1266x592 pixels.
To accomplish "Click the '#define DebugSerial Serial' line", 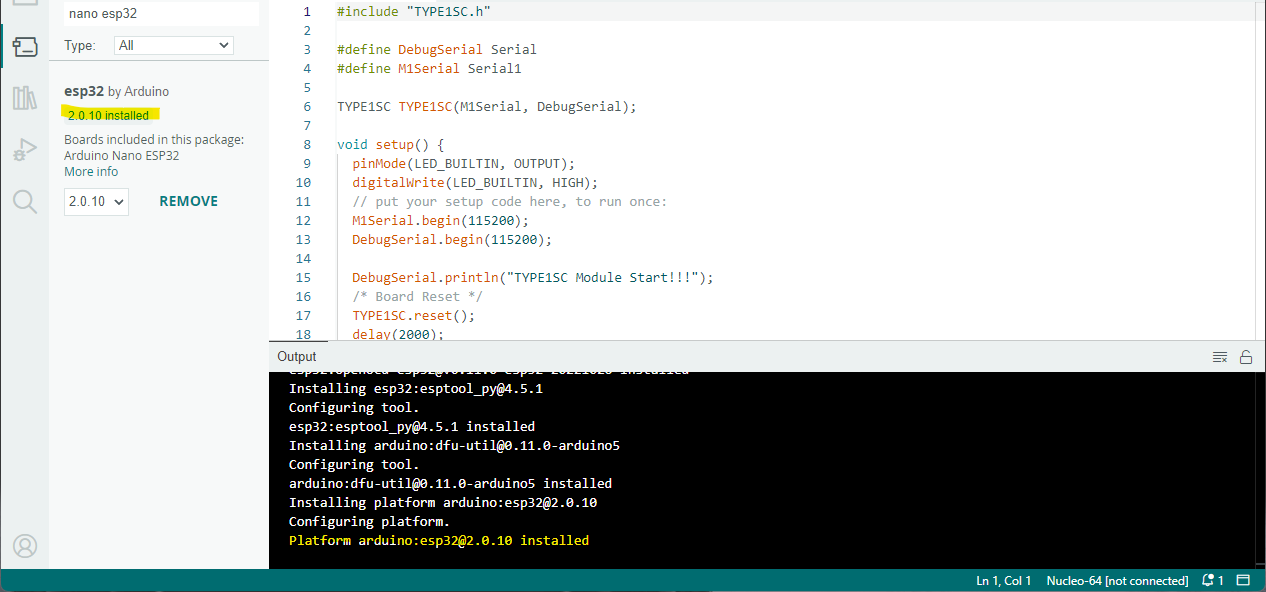I will point(437,49).
